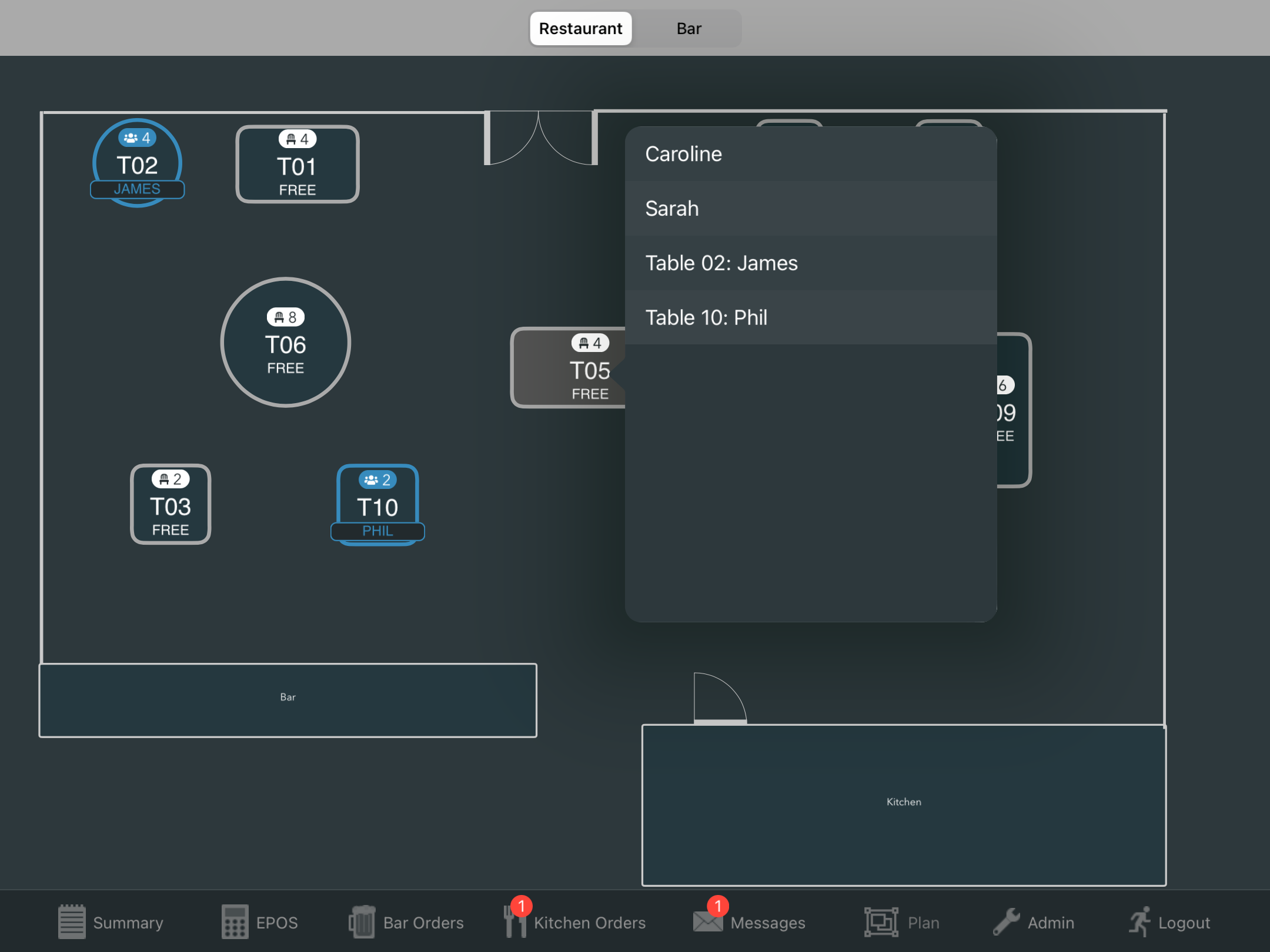
Task: Tap free table T01
Action: coord(297,165)
